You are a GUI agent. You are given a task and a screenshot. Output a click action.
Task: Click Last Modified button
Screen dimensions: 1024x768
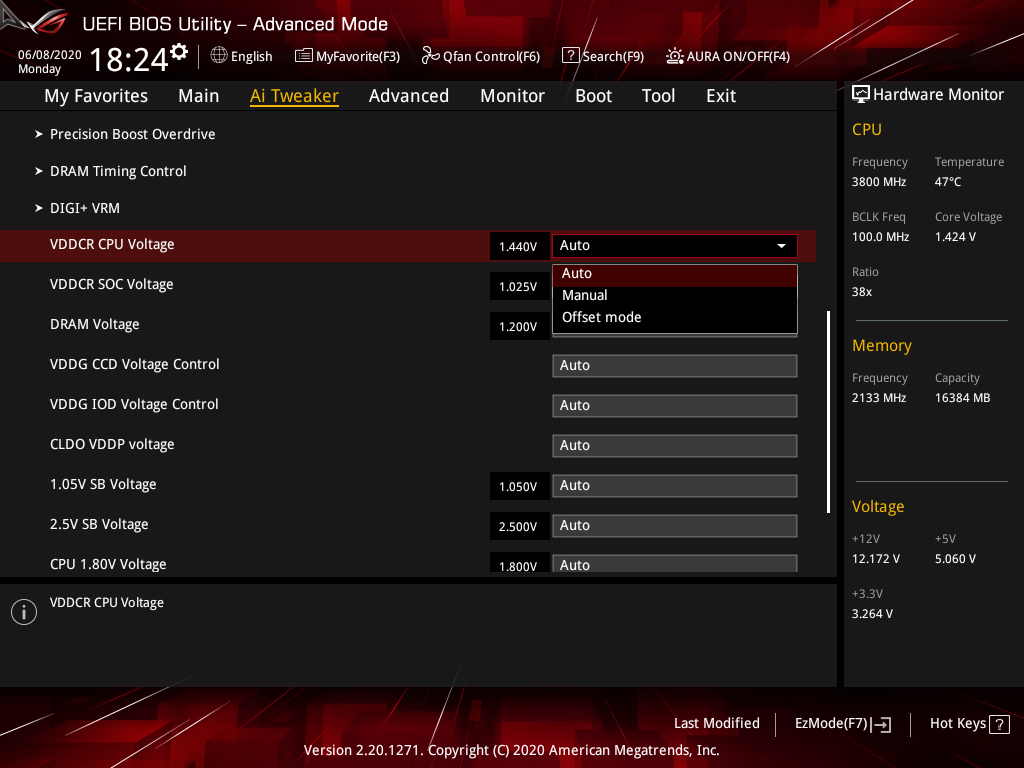[x=716, y=724]
